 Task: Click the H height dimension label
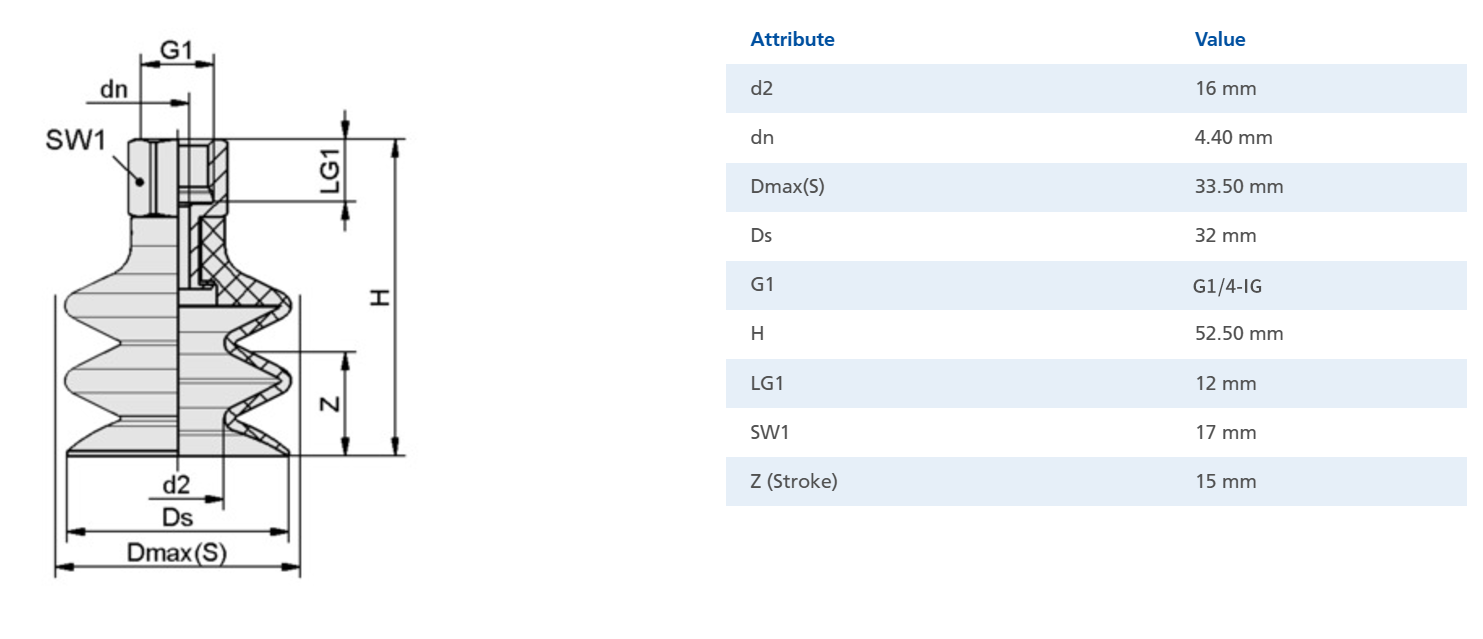click(x=380, y=298)
